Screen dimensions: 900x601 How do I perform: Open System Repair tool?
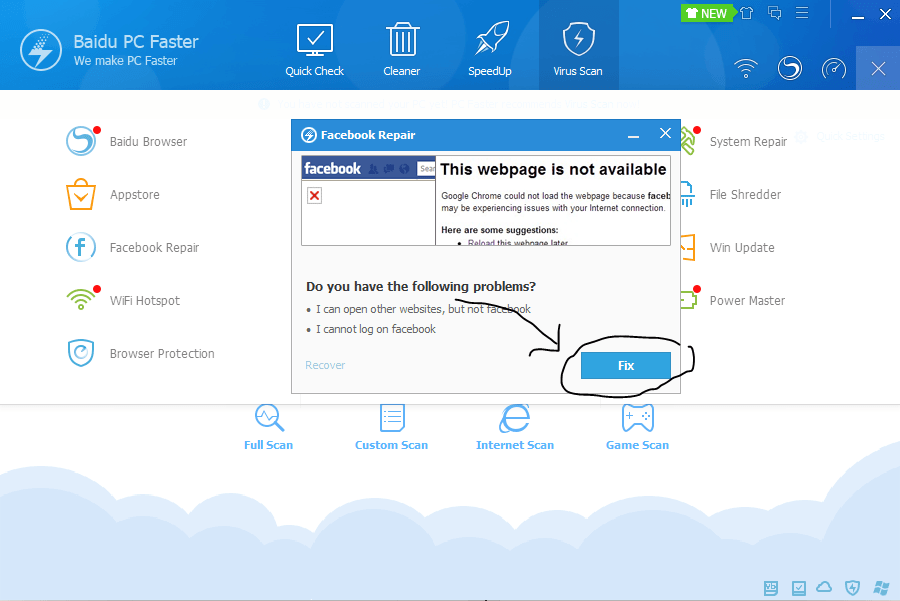748,142
